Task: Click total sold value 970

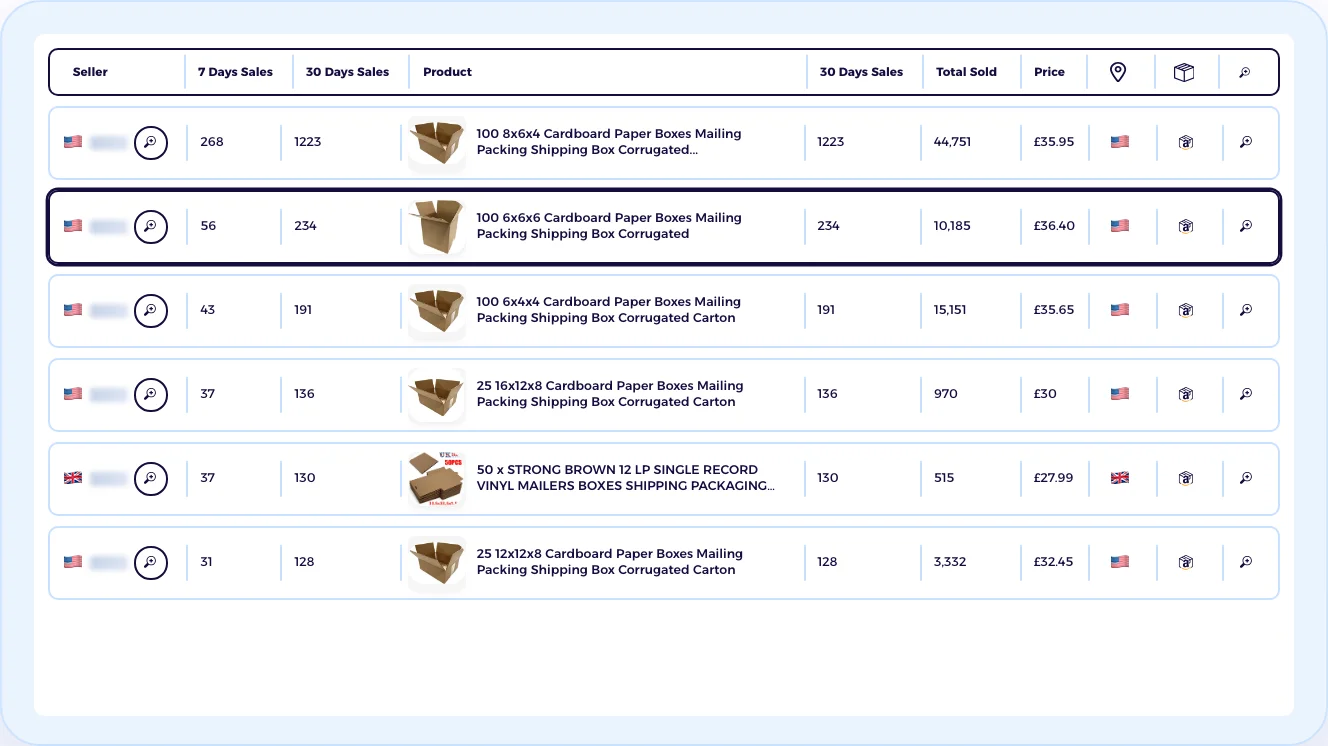Action: tap(946, 394)
